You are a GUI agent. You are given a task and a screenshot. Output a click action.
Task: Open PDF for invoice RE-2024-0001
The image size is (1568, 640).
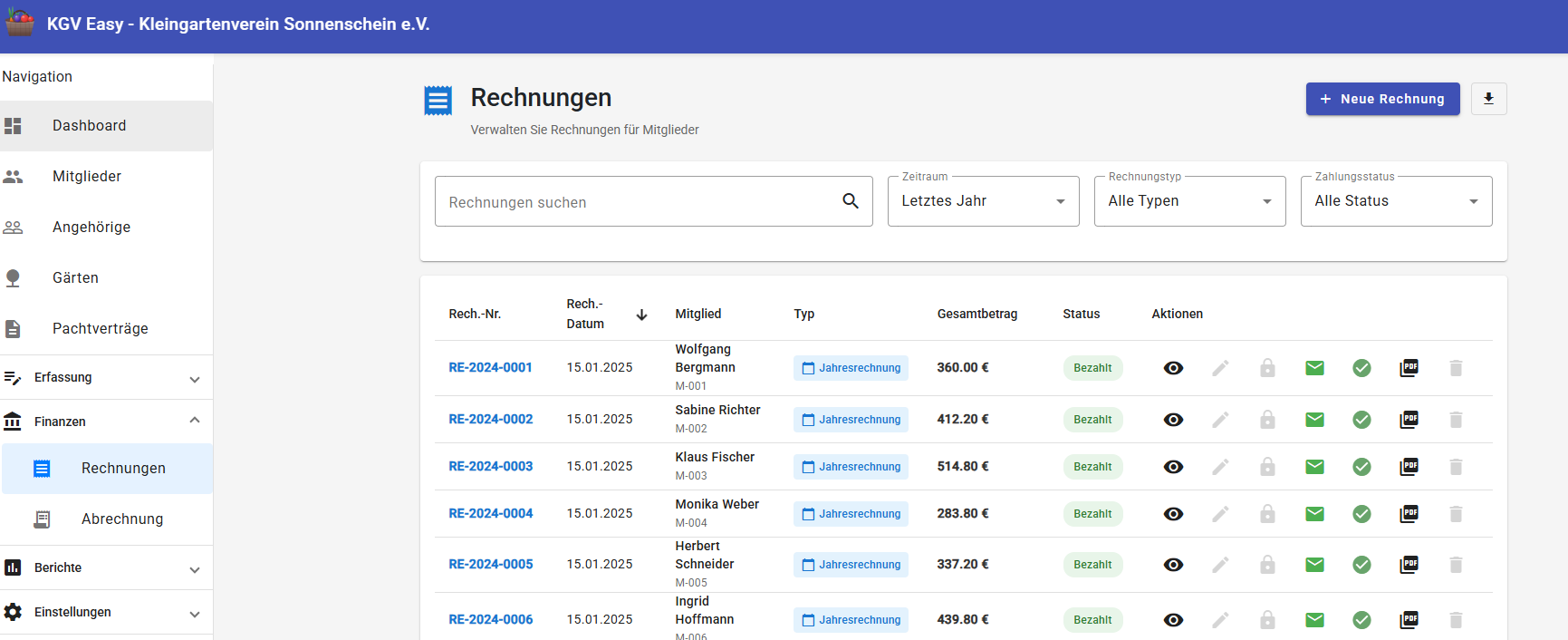1409,368
